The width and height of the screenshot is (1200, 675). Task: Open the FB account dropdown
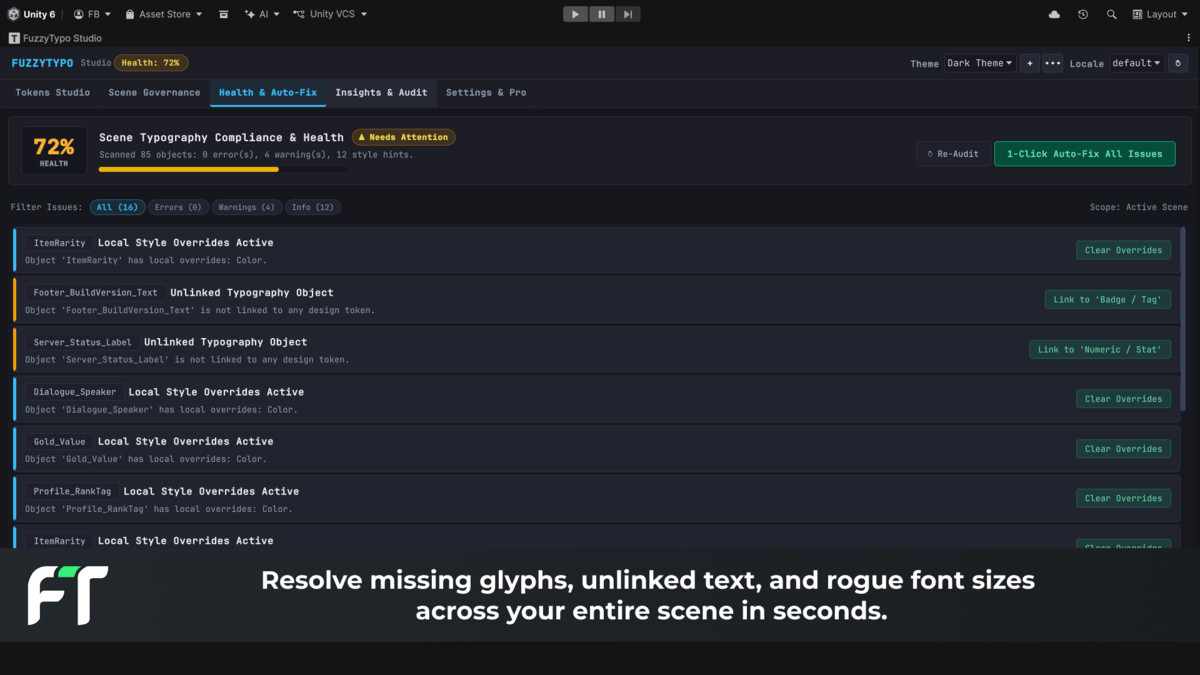click(x=92, y=14)
